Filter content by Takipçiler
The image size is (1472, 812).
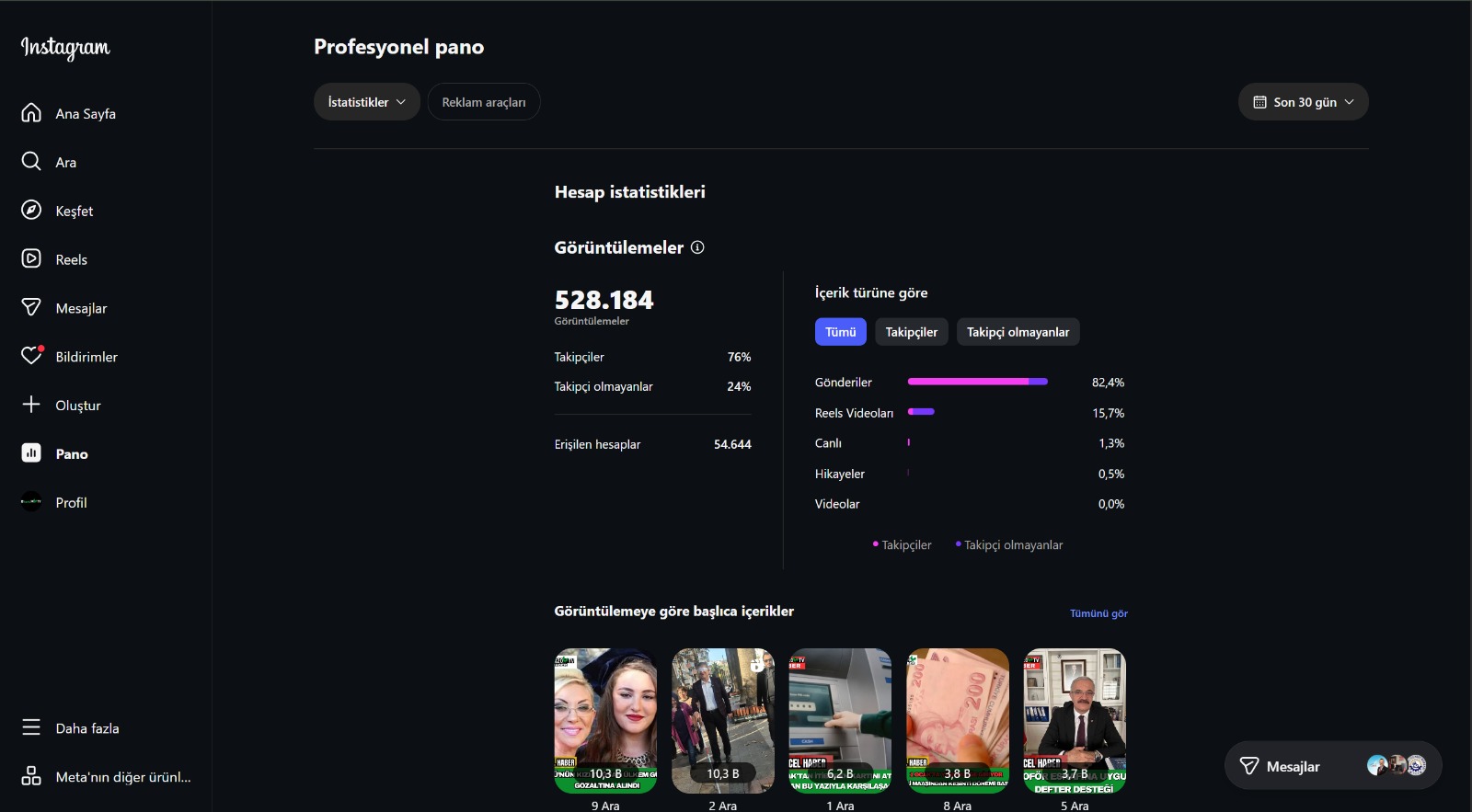click(911, 332)
